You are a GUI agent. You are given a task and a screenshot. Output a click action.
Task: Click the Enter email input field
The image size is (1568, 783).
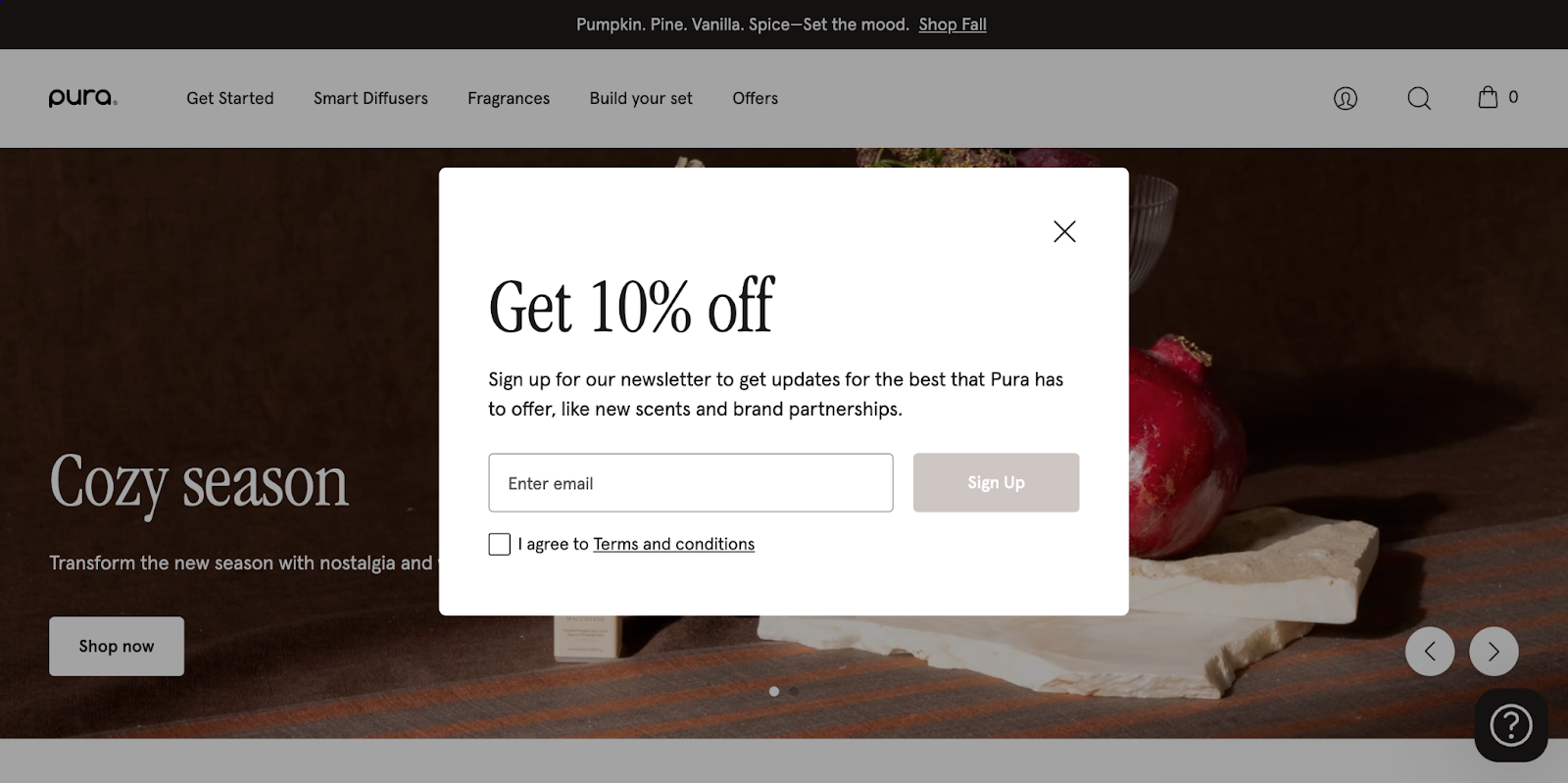[690, 482]
